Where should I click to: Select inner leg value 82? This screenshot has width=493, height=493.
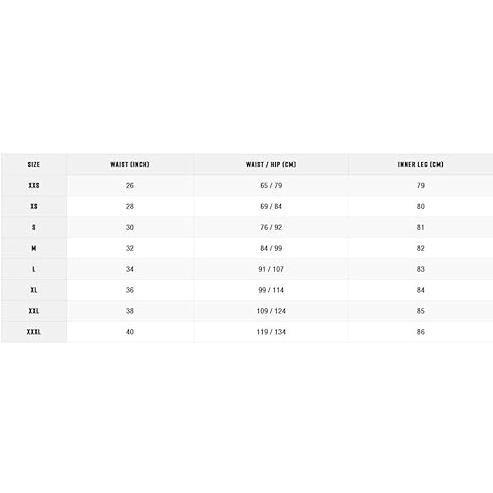point(420,248)
